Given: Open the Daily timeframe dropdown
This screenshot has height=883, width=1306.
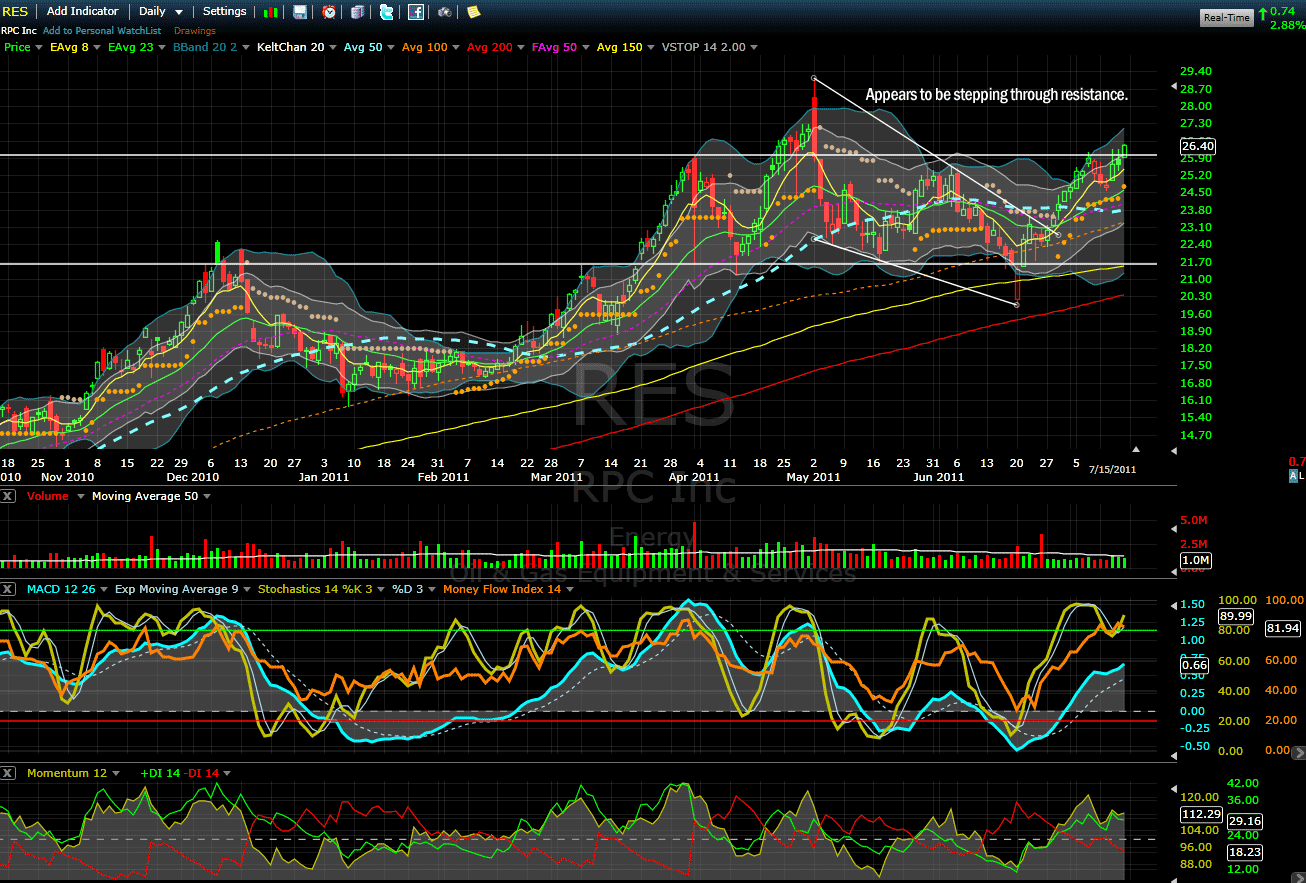Looking at the screenshot, I should 161,12.
